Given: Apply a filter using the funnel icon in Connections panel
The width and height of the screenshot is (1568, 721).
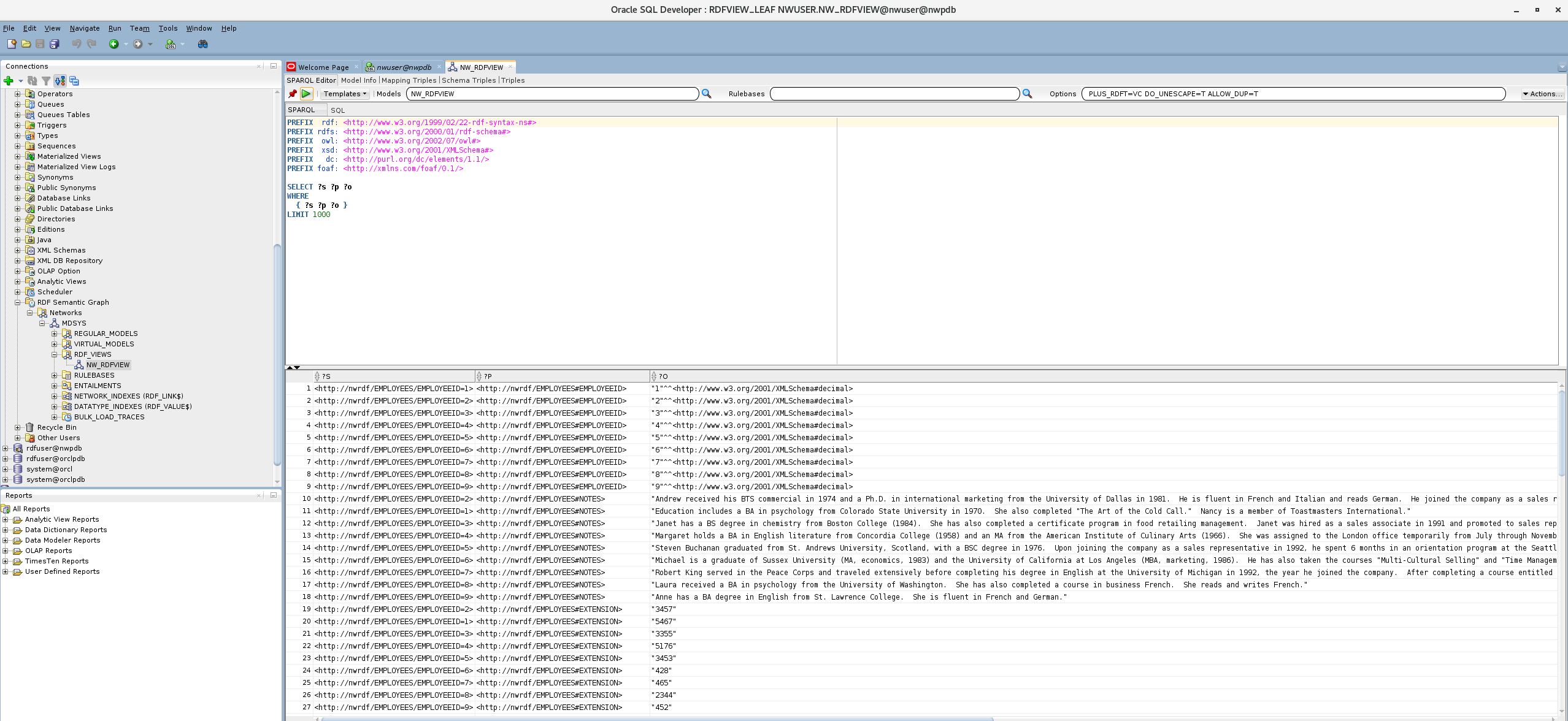Looking at the screenshot, I should (x=47, y=80).
